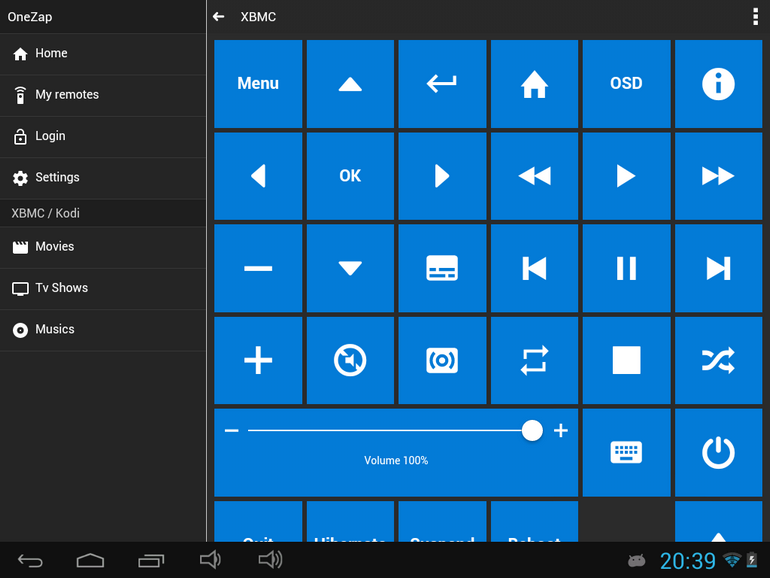Viewport: 770px width, 578px height.
Task: Tap the rewind tile
Action: pos(534,176)
